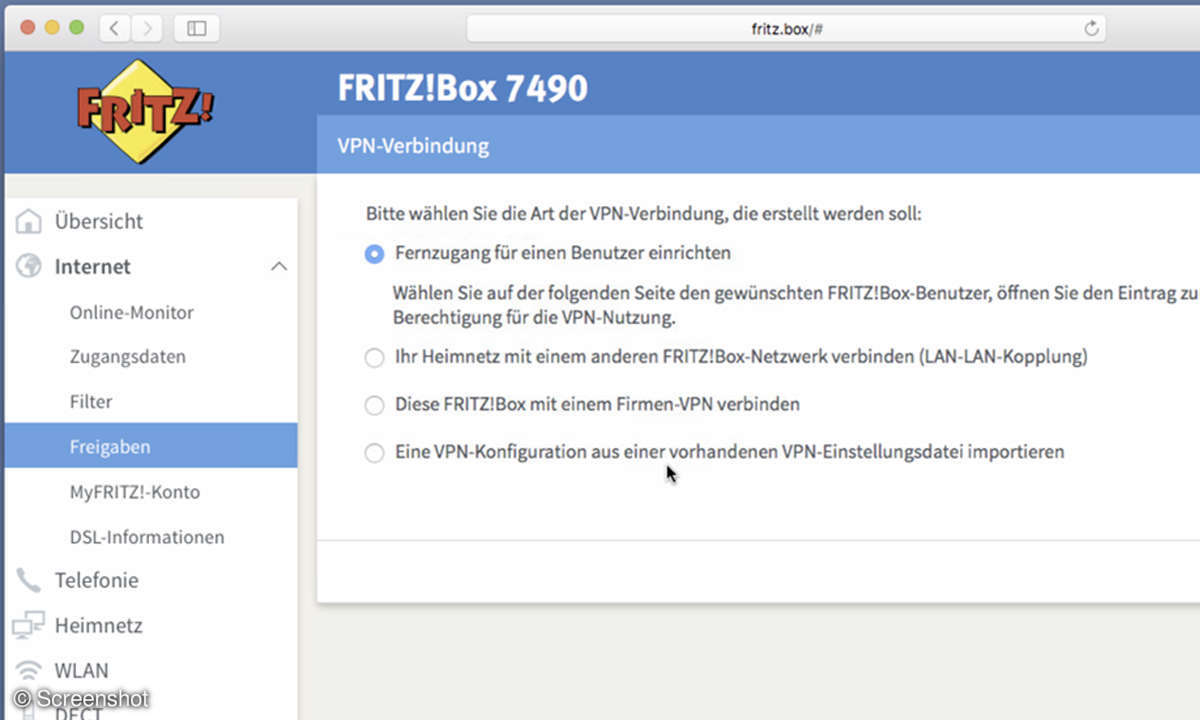Click the WLAN wifi icon
The height and width of the screenshot is (720, 1200).
[30, 670]
